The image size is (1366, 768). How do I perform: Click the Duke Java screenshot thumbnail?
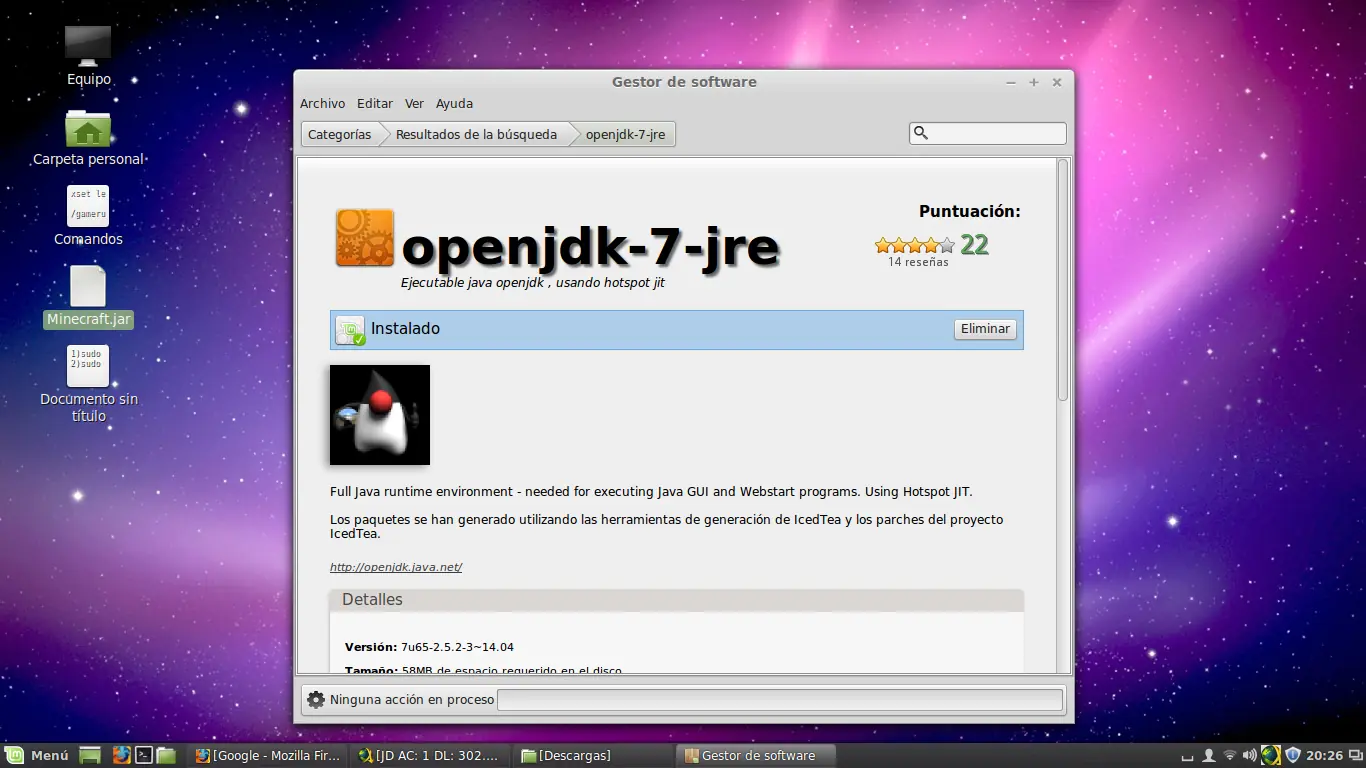click(x=380, y=415)
